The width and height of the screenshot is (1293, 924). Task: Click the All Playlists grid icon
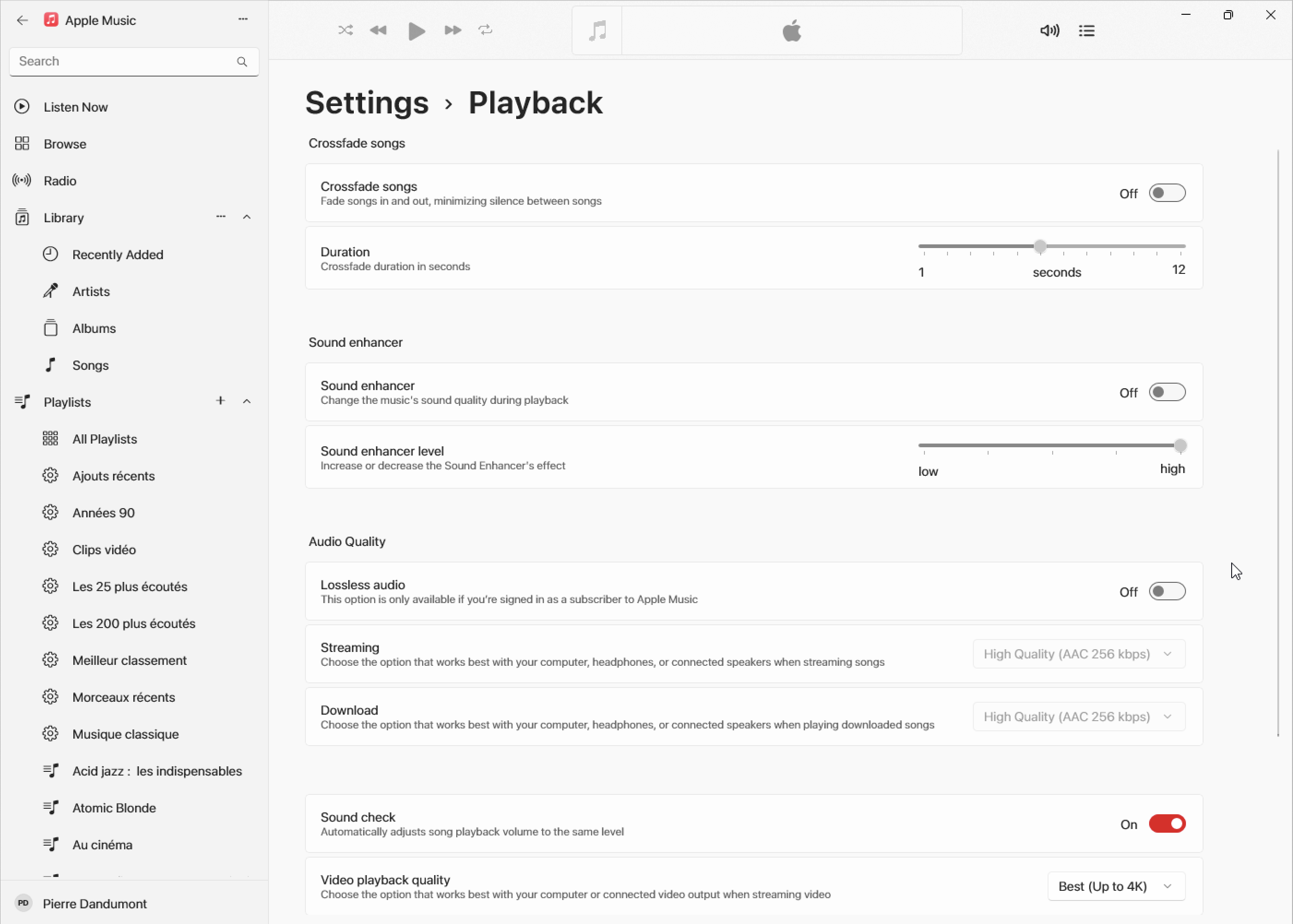coord(51,438)
